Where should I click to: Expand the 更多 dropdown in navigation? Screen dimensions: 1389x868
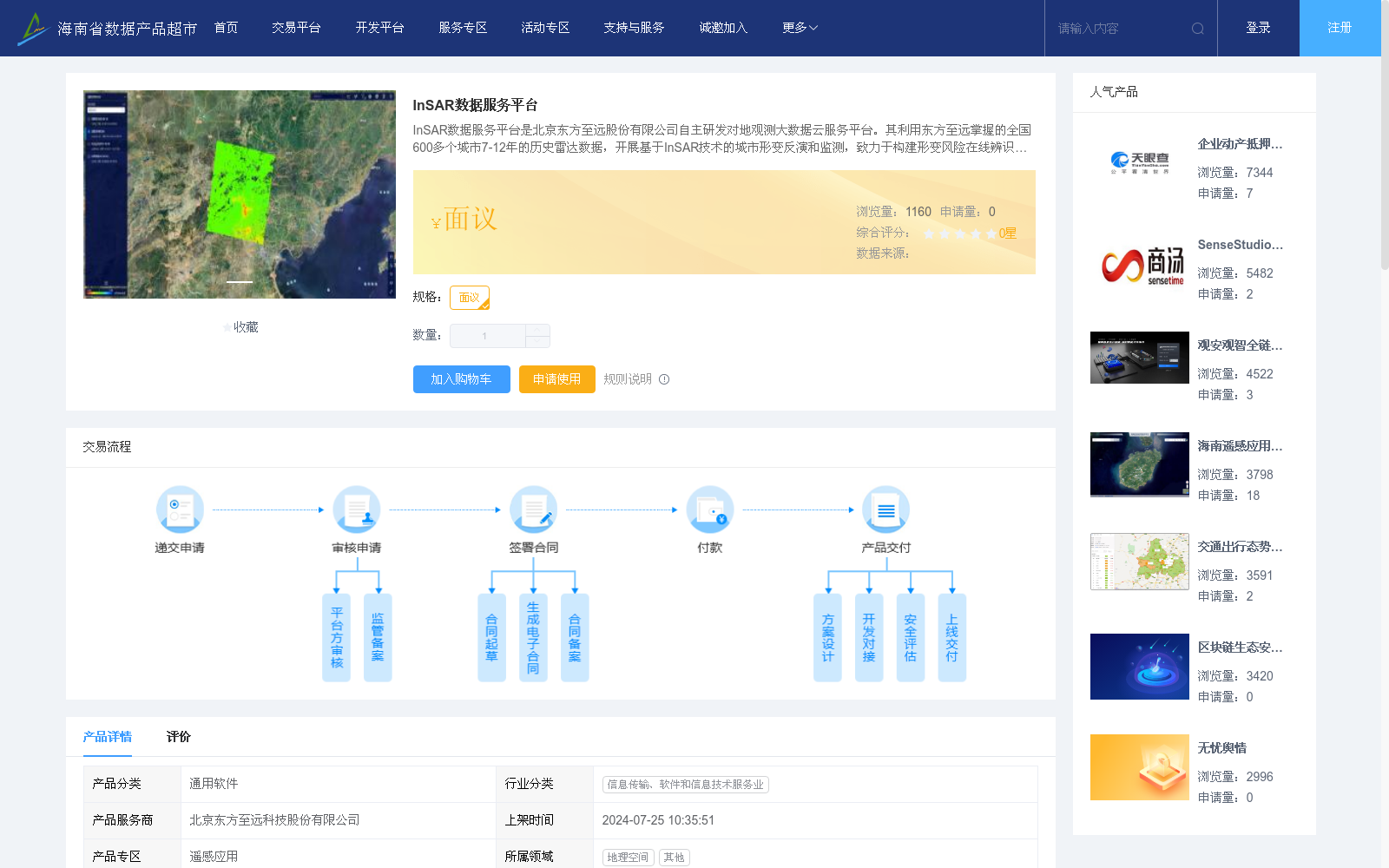tap(800, 28)
